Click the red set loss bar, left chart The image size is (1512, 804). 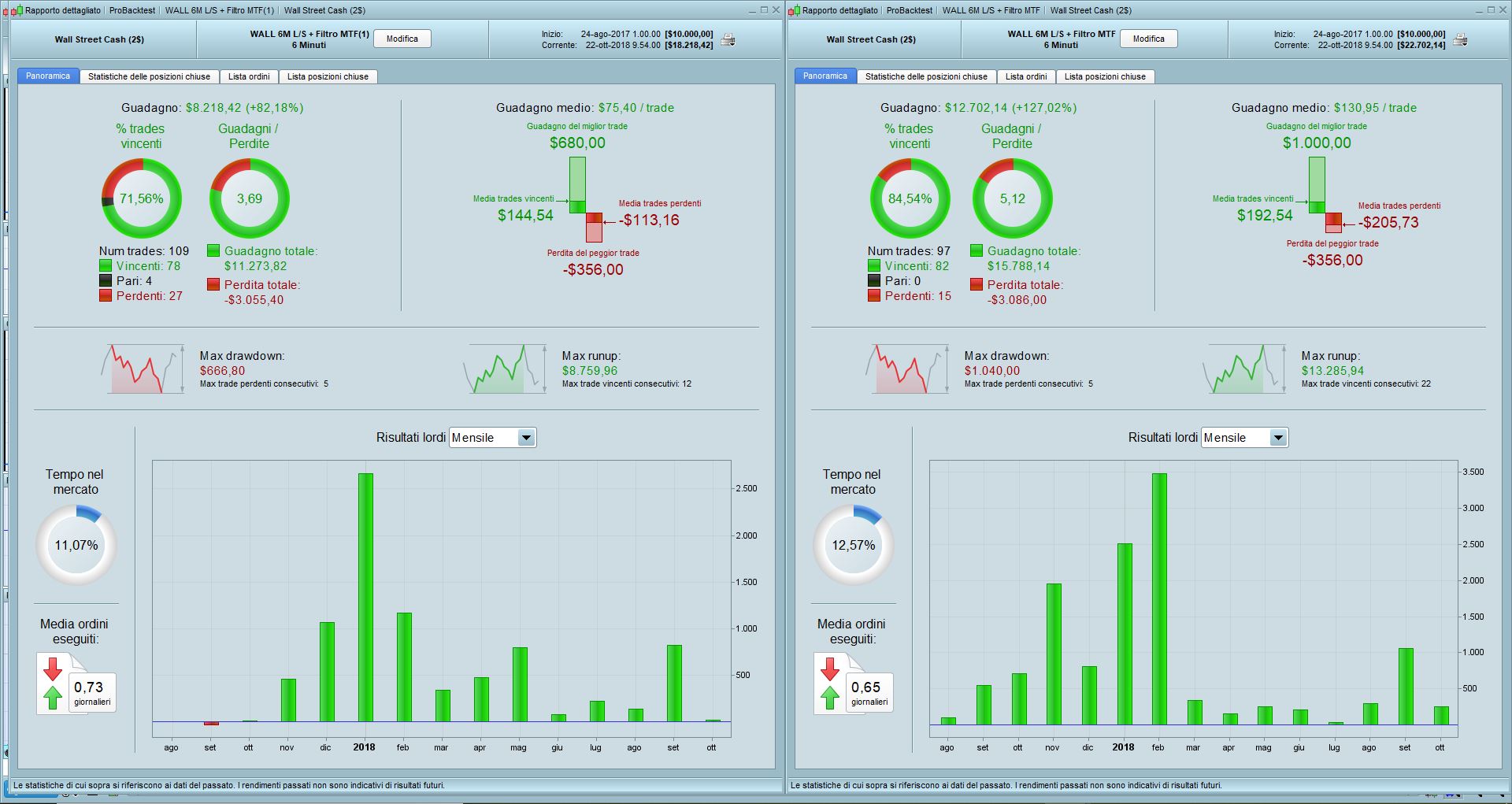pos(211,723)
